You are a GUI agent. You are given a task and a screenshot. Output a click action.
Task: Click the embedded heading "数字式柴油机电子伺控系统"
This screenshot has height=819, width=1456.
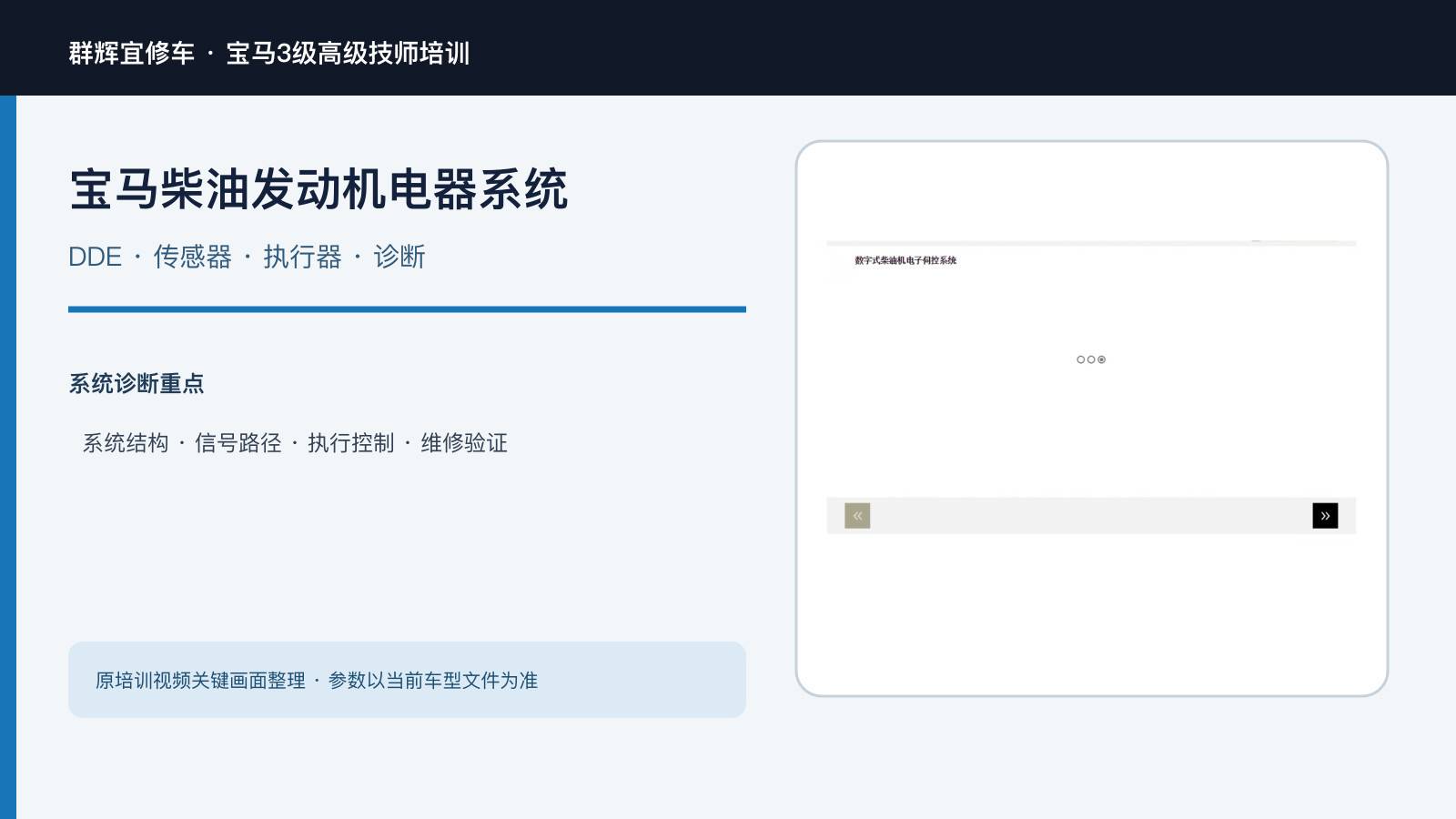(905, 260)
